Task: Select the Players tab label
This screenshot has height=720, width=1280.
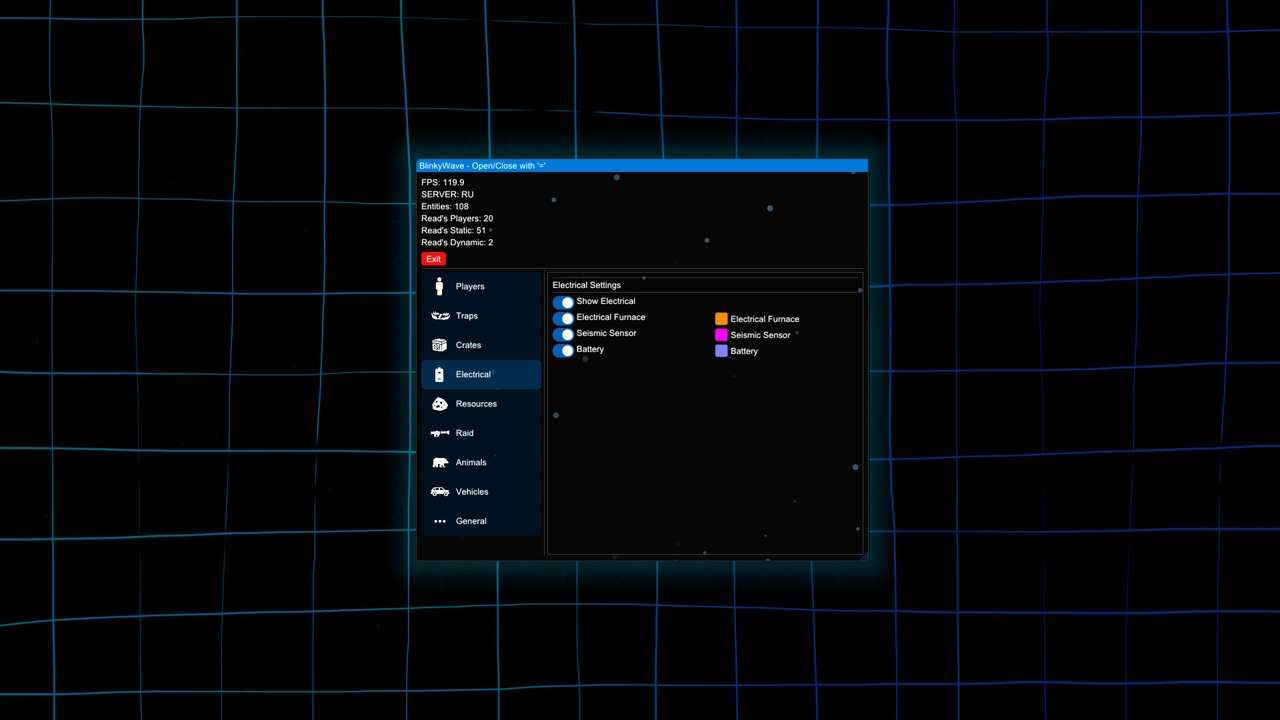Action: click(470, 287)
